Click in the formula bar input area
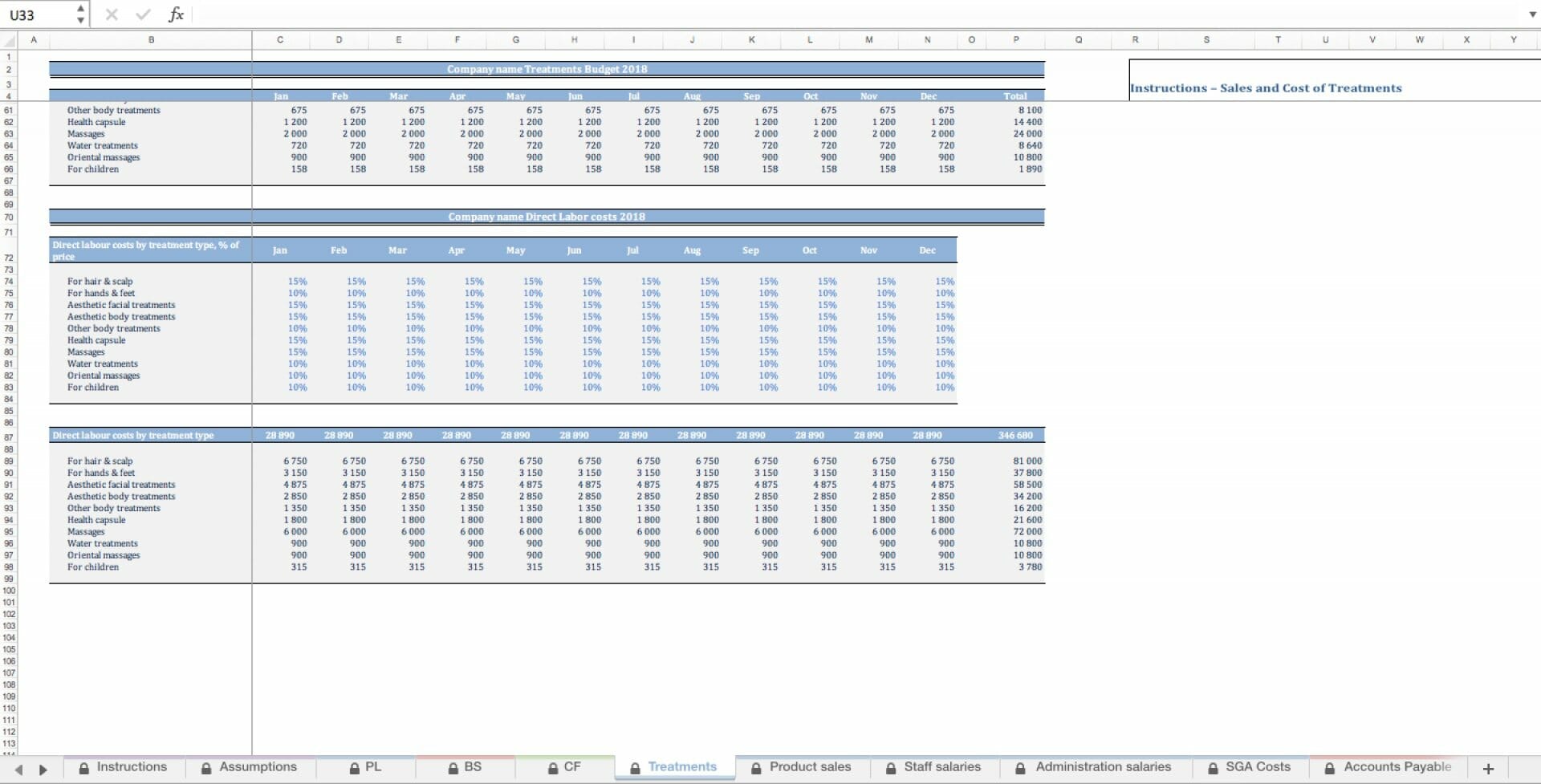 pyautogui.click(x=859, y=14)
